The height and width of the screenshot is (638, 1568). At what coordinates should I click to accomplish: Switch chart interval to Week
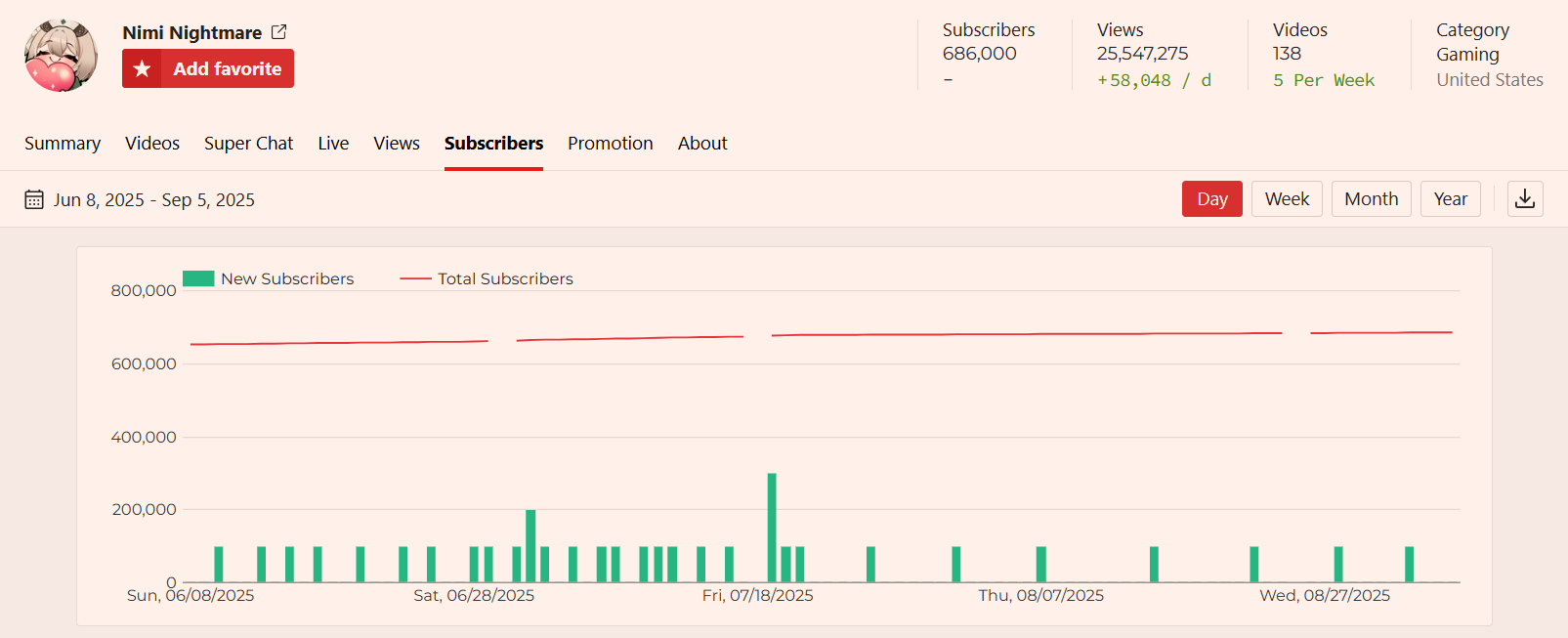click(x=1287, y=198)
